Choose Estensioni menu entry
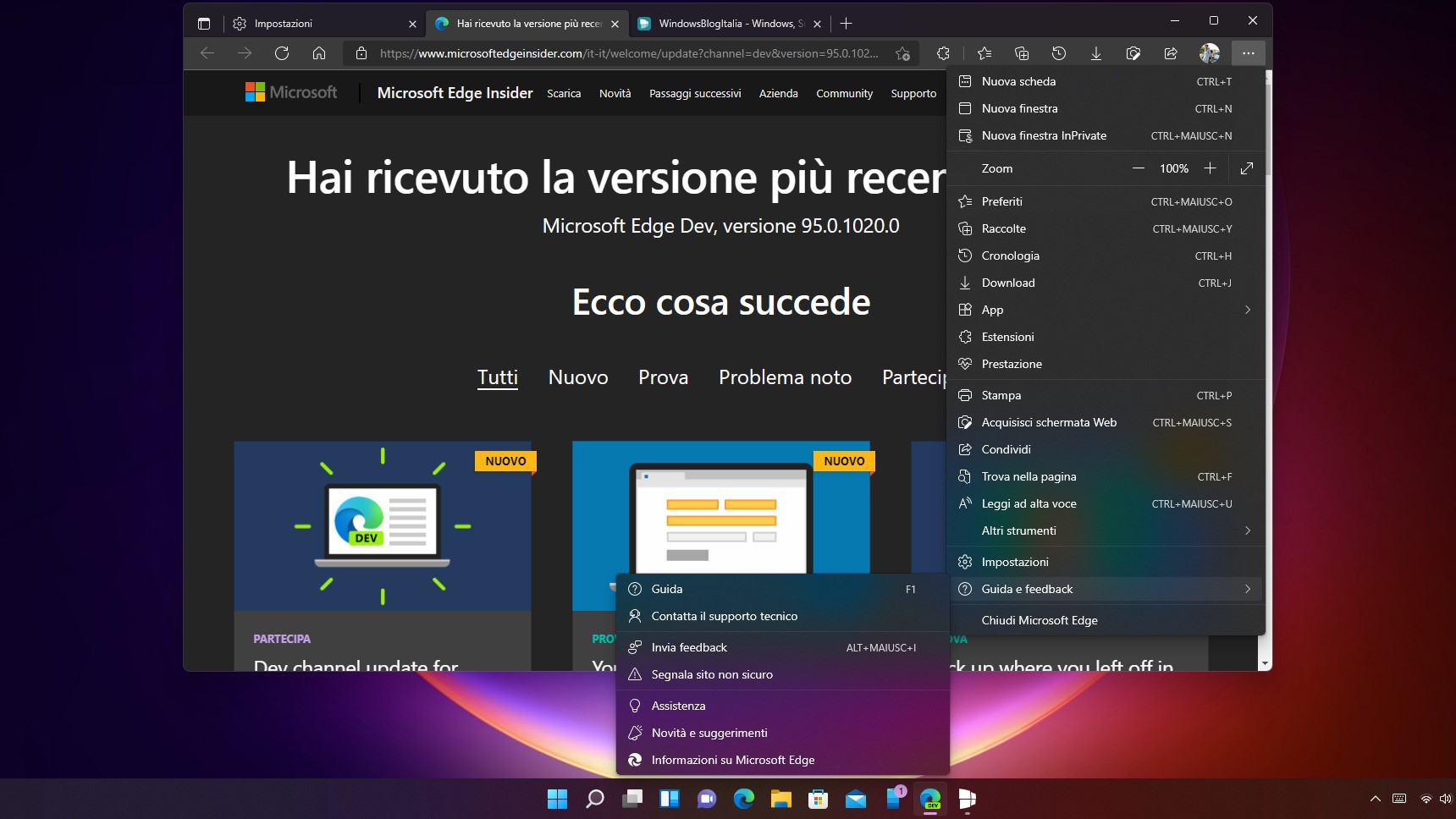 1106,337
